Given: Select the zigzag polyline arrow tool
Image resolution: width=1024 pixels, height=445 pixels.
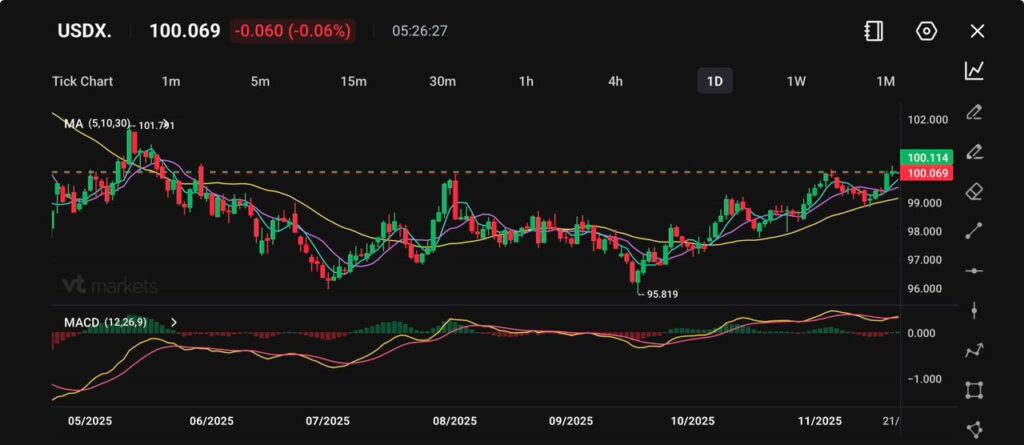Looking at the screenshot, I should (974, 350).
